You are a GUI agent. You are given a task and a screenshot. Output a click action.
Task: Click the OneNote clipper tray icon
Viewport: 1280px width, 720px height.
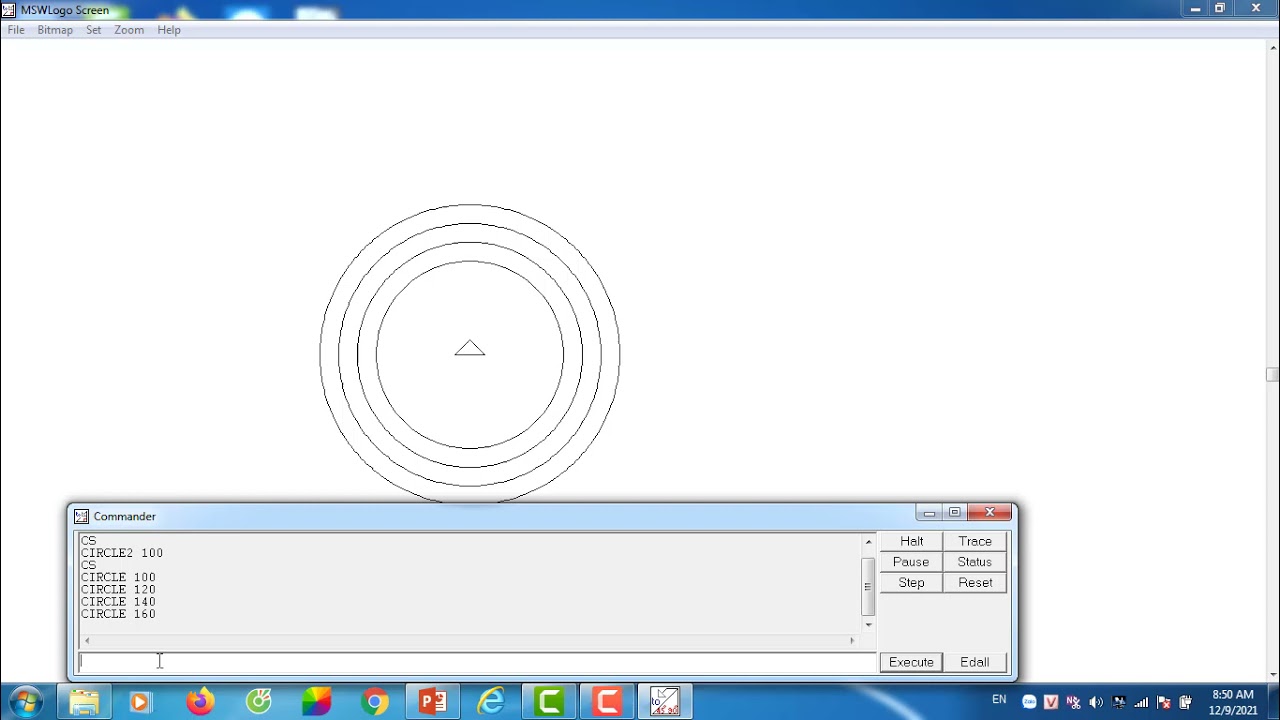(x=1074, y=702)
